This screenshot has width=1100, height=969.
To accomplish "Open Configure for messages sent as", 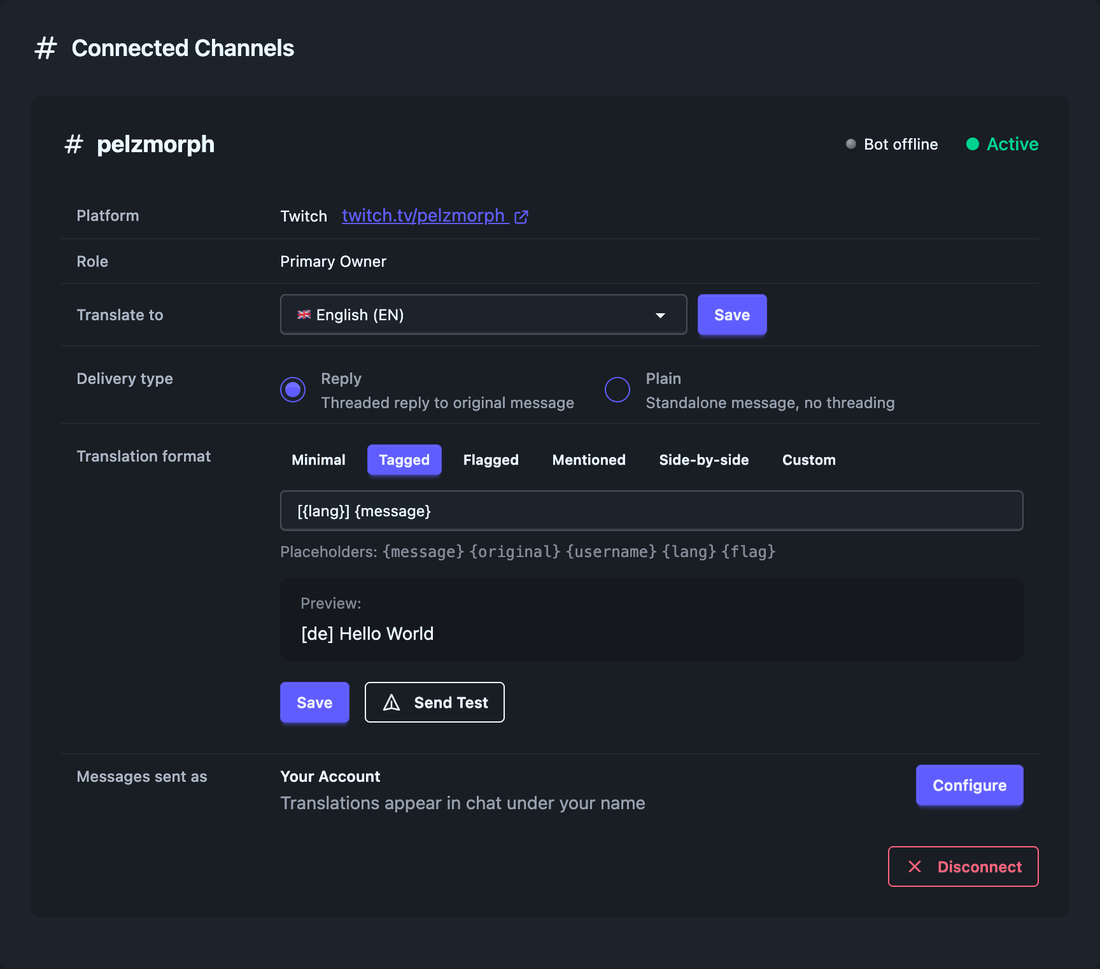I will click(x=970, y=785).
